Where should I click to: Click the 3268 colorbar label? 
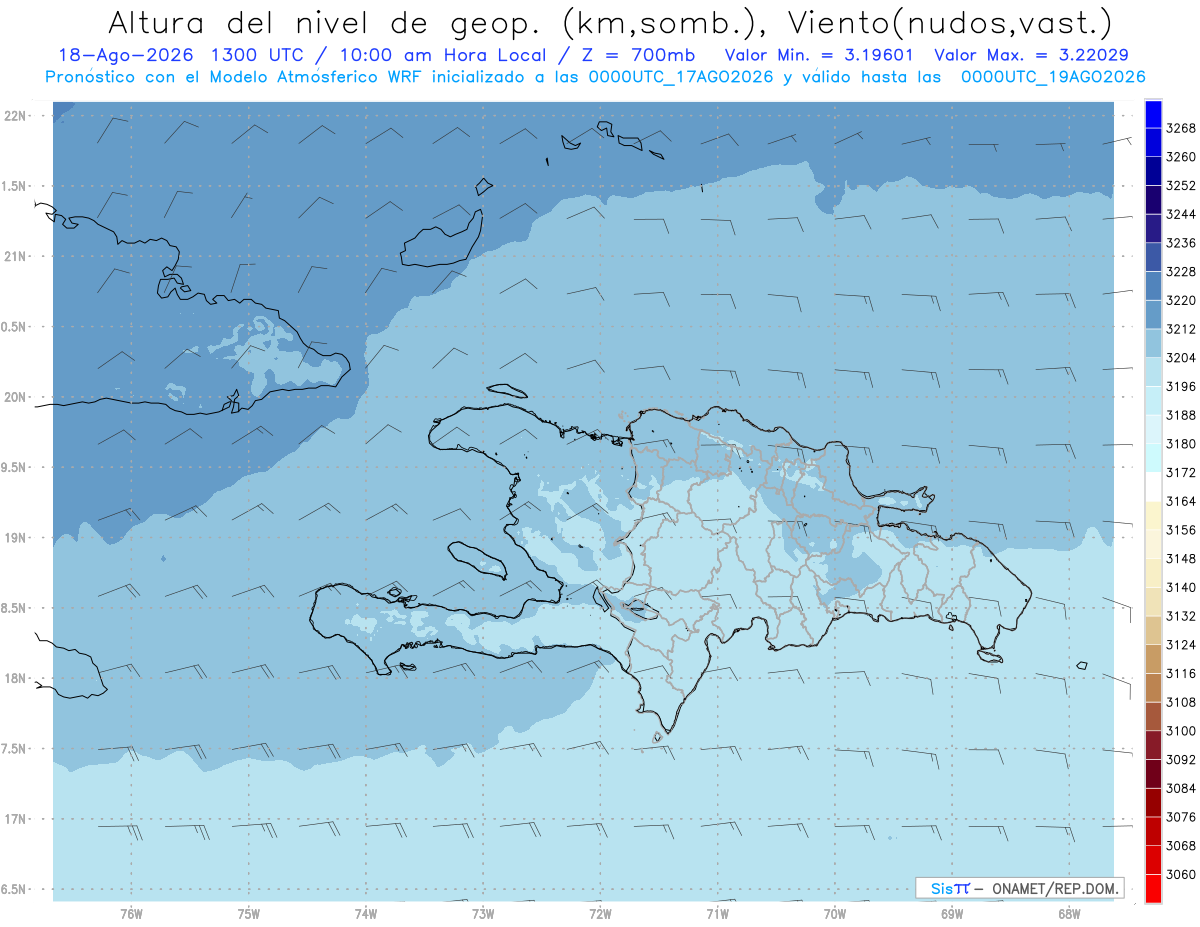pyautogui.click(x=1181, y=128)
